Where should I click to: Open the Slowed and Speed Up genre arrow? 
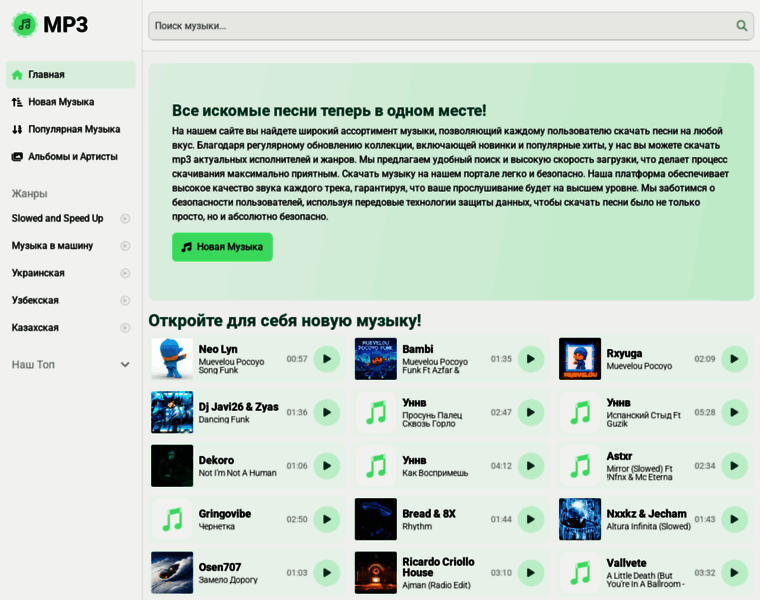pos(125,218)
